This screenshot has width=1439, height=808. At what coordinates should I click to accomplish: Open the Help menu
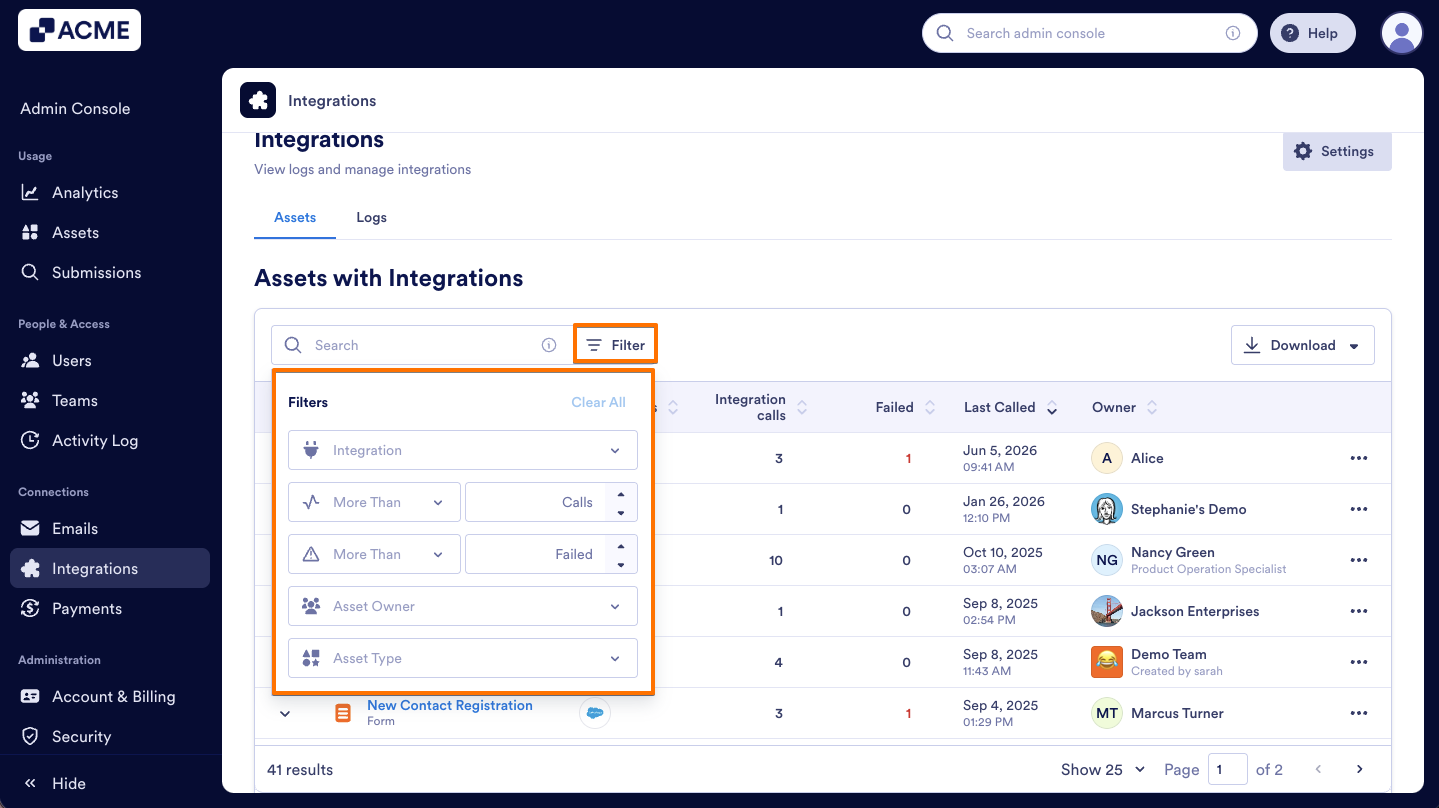tap(1312, 33)
